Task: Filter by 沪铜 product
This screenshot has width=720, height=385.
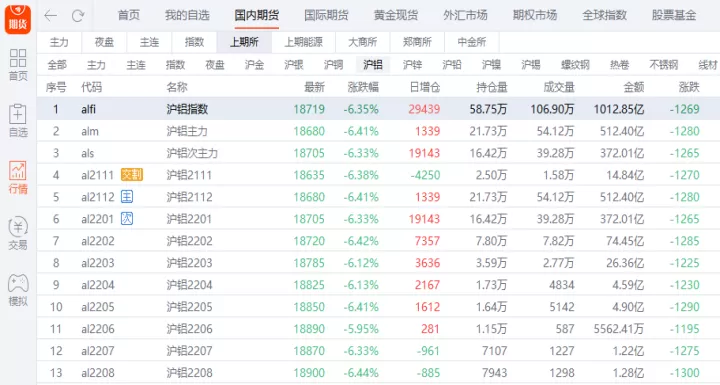Action: [x=333, y=65]
